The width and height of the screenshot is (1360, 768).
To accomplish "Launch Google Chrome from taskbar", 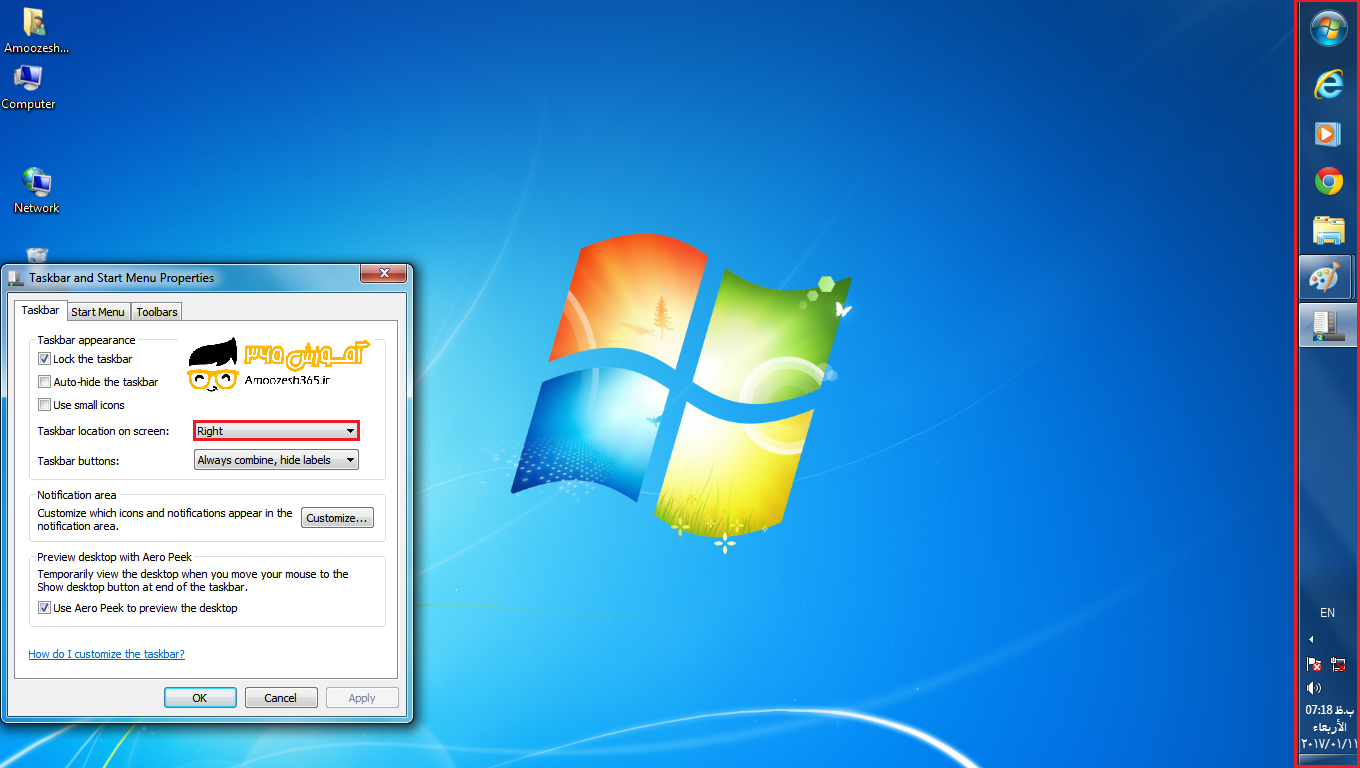I will pos(1328,181).
